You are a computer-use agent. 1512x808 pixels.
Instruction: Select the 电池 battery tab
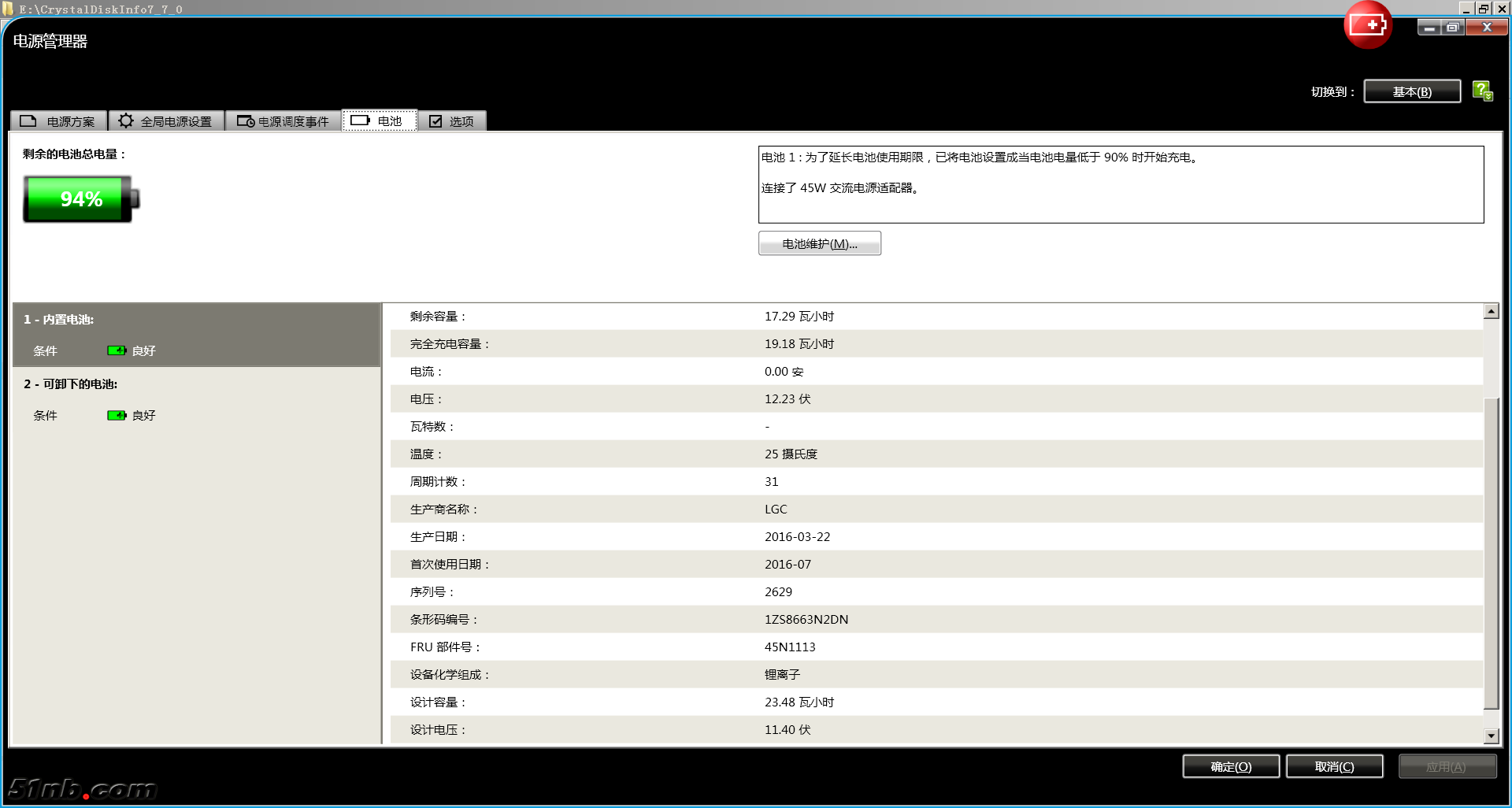(379, 121)
